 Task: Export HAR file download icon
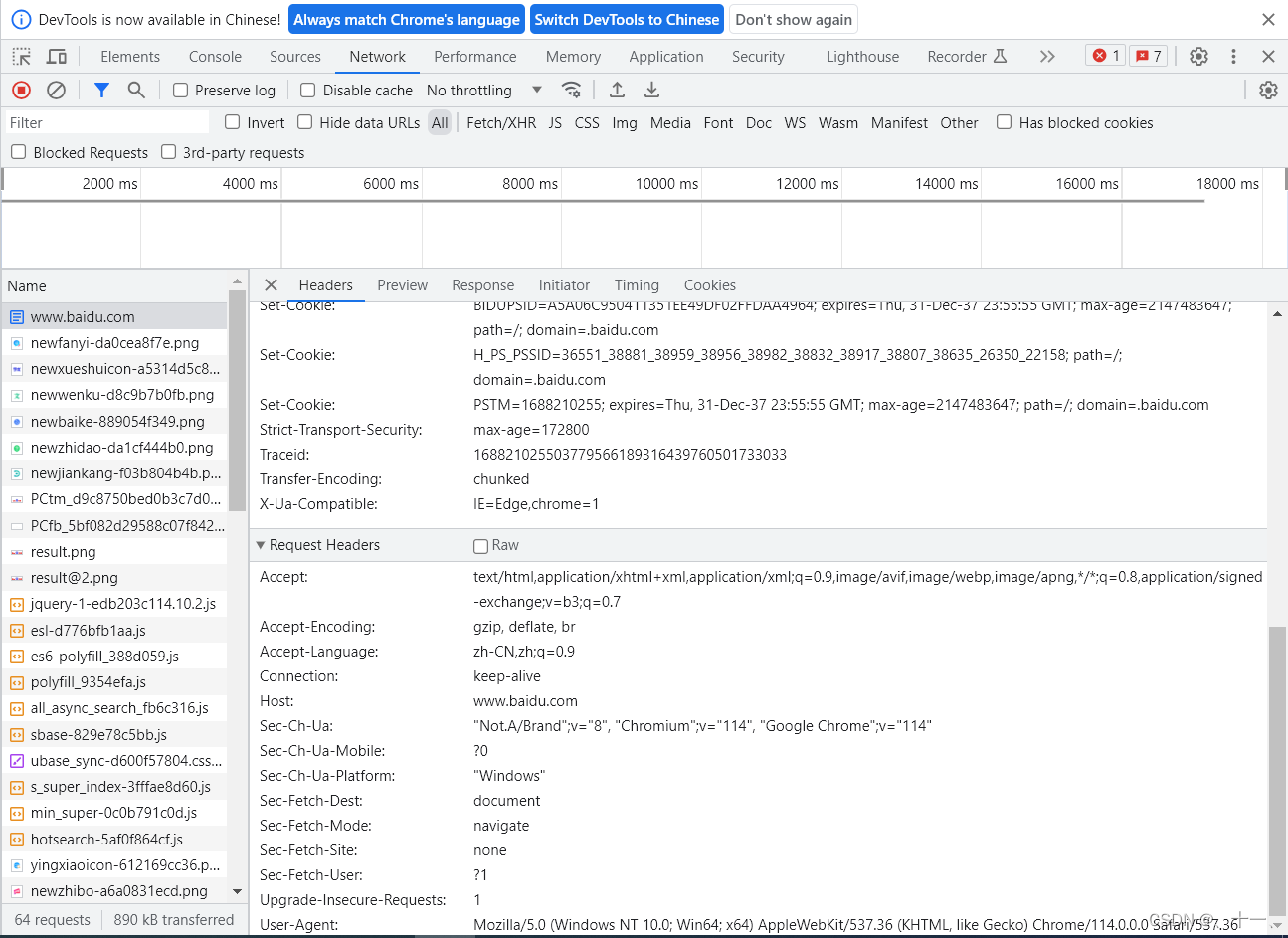click(x=651, y=91)
